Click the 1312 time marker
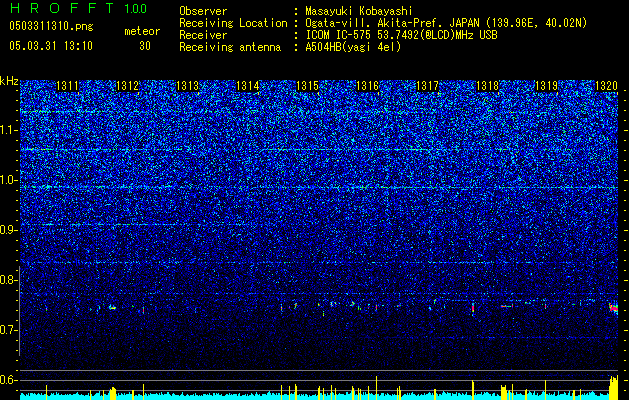The width and height of the screenshot is (629, 400). [127, 86]
